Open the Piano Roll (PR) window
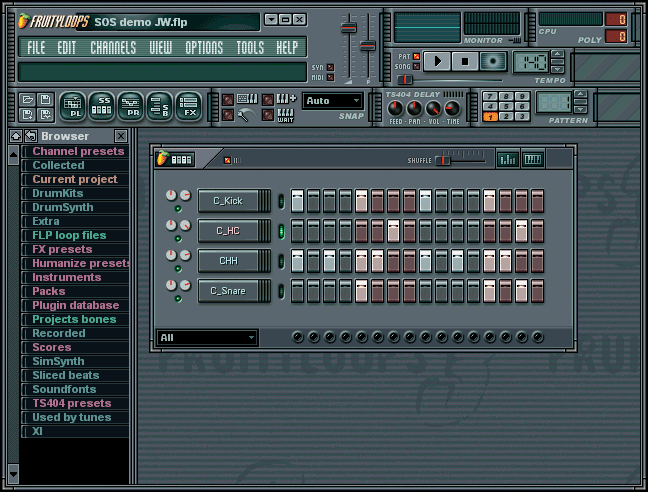The width and height of the screenshot is (648, 492). [130, 105]
